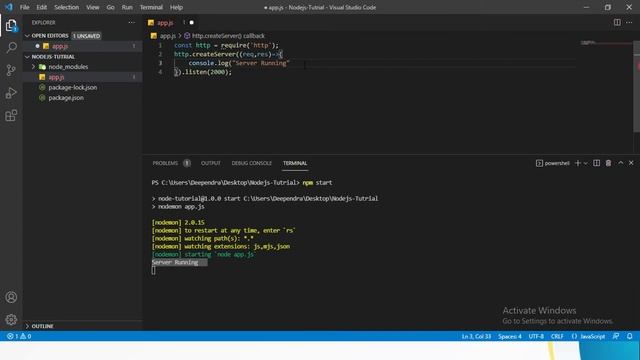Open the editor more actions ellipsis
640x360 pixels.
tap(629, 22)
